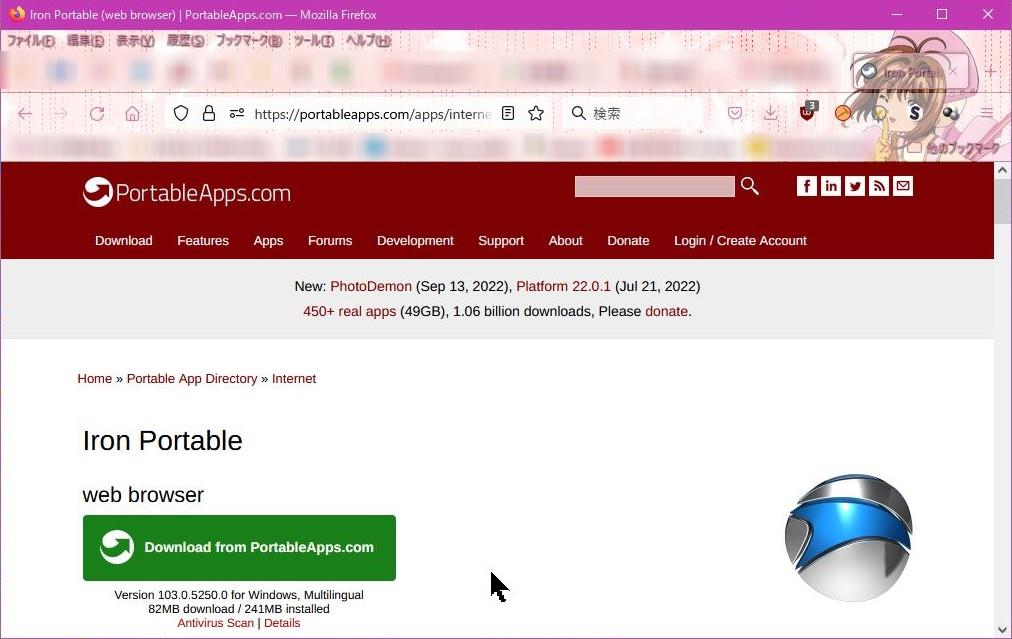Save the page to Pocket
The image size is (1012, 639).
(x=734, y=114)
